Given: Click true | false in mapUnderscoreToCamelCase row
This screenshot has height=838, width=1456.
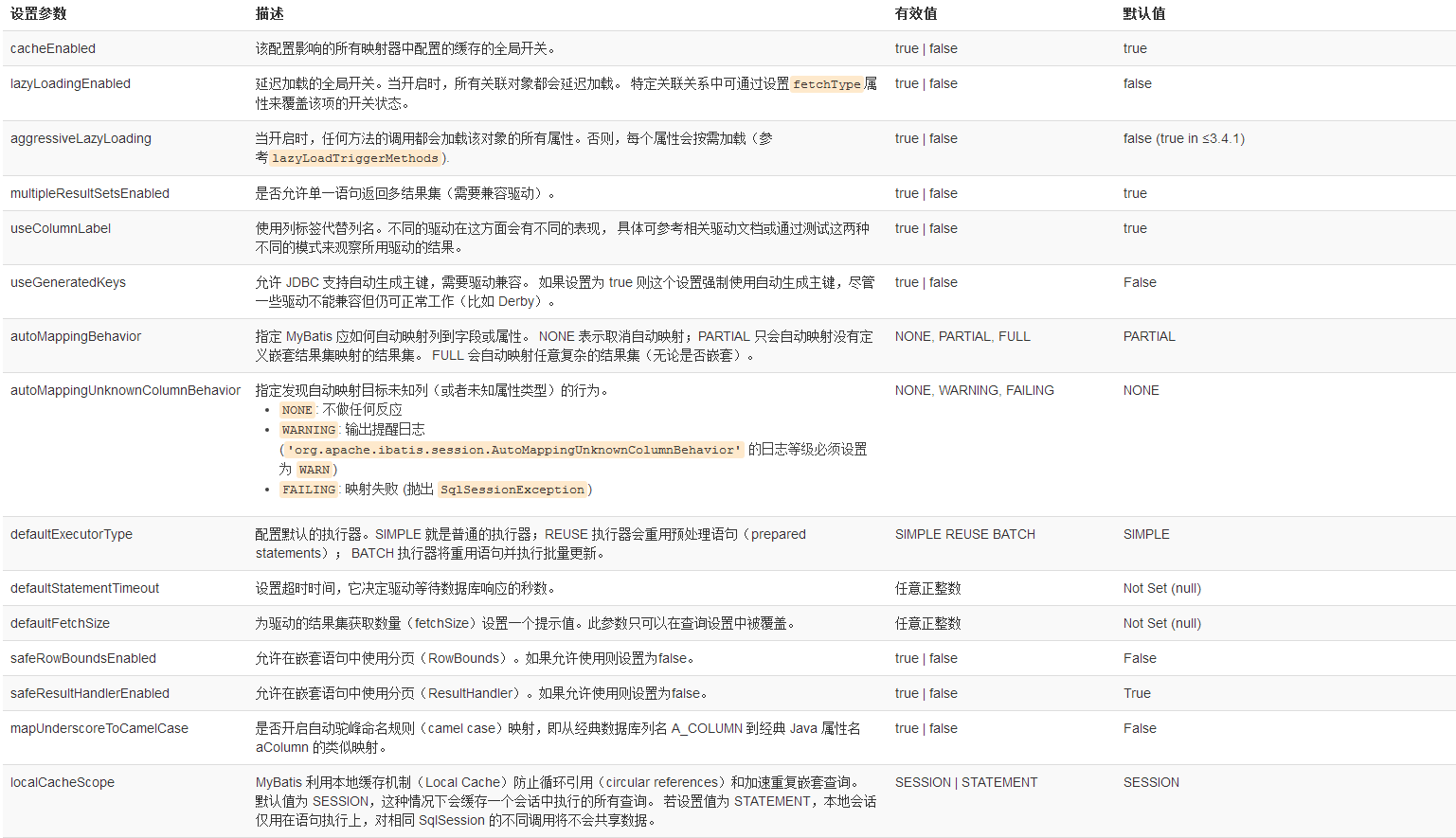Looking at the screenshot, I should [926, 728].
